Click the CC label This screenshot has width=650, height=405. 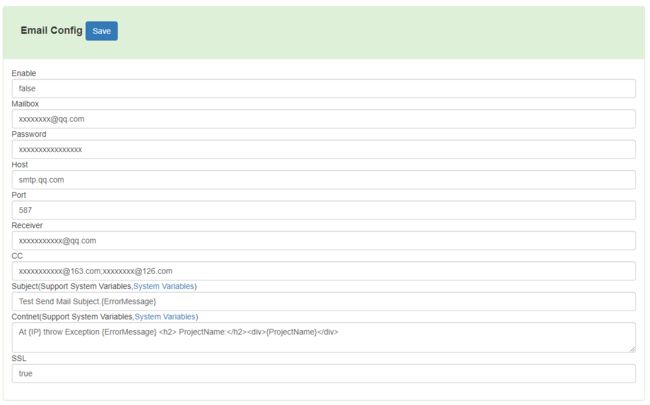(x=17, y=256)
